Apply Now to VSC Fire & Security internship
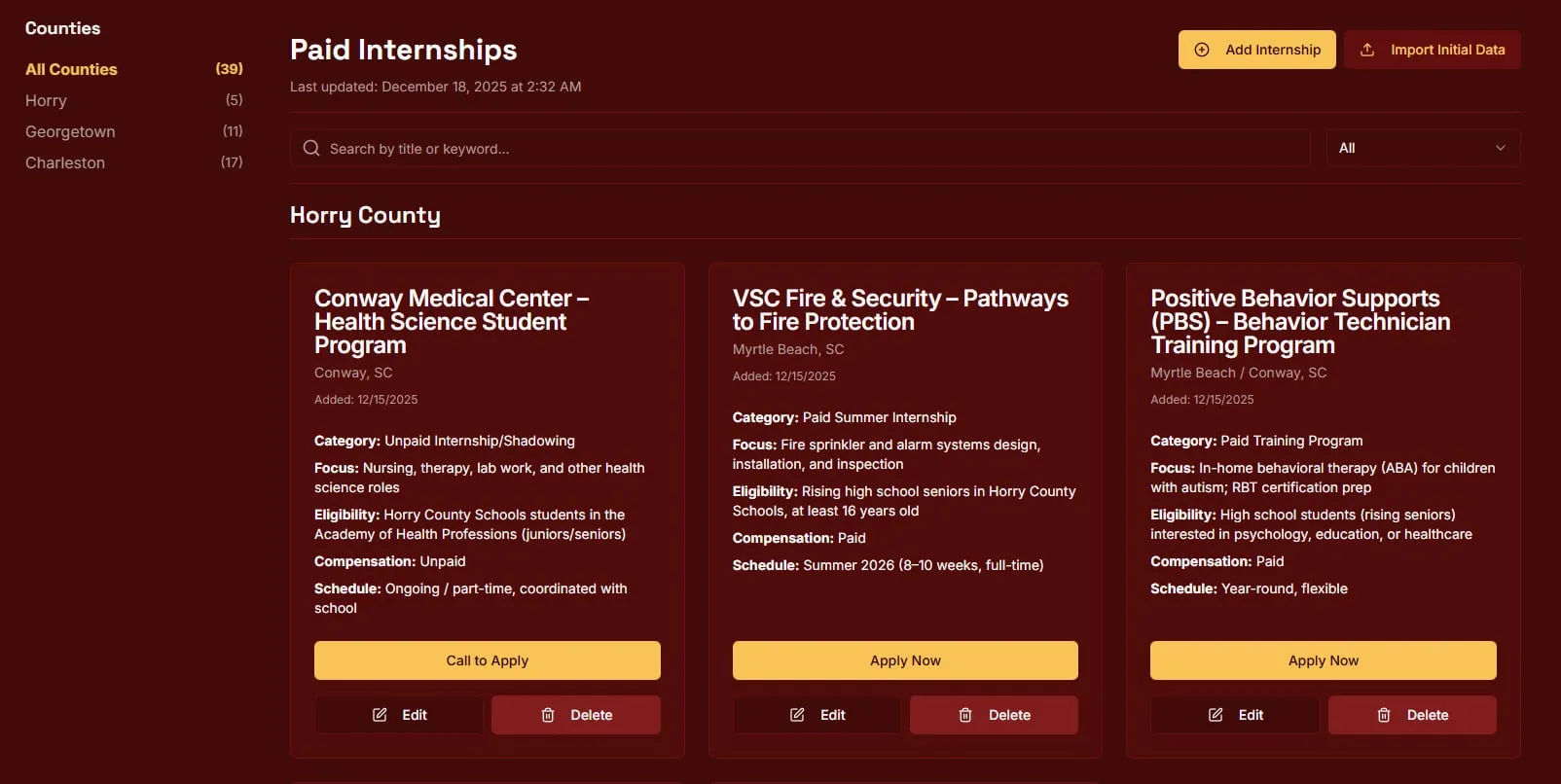 pos(905,660)
